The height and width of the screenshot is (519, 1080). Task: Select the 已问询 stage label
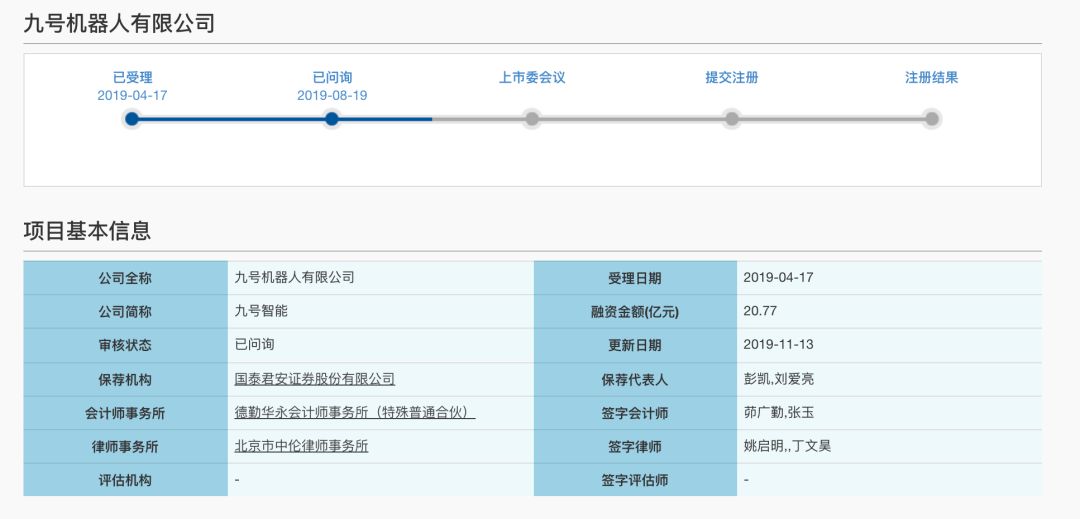[332, 77]
